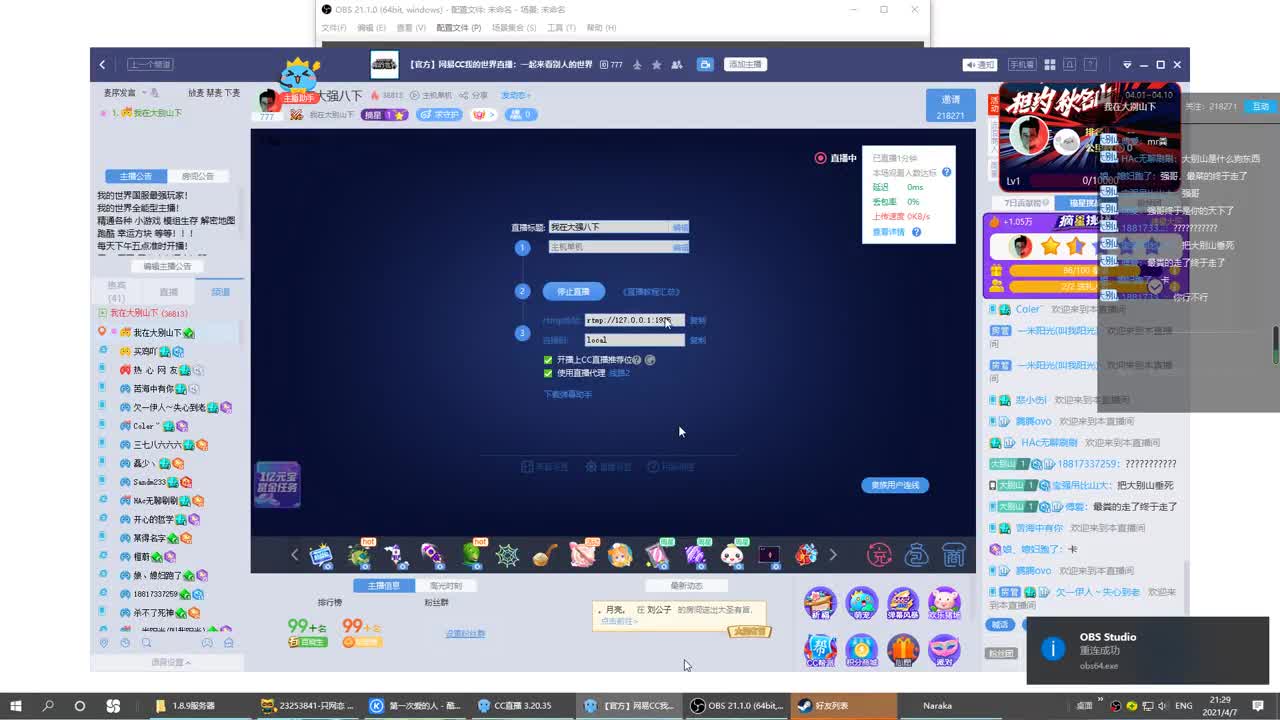Switch to the 频道 tab
Viewport: 1280px width, 720px height.
221,292
